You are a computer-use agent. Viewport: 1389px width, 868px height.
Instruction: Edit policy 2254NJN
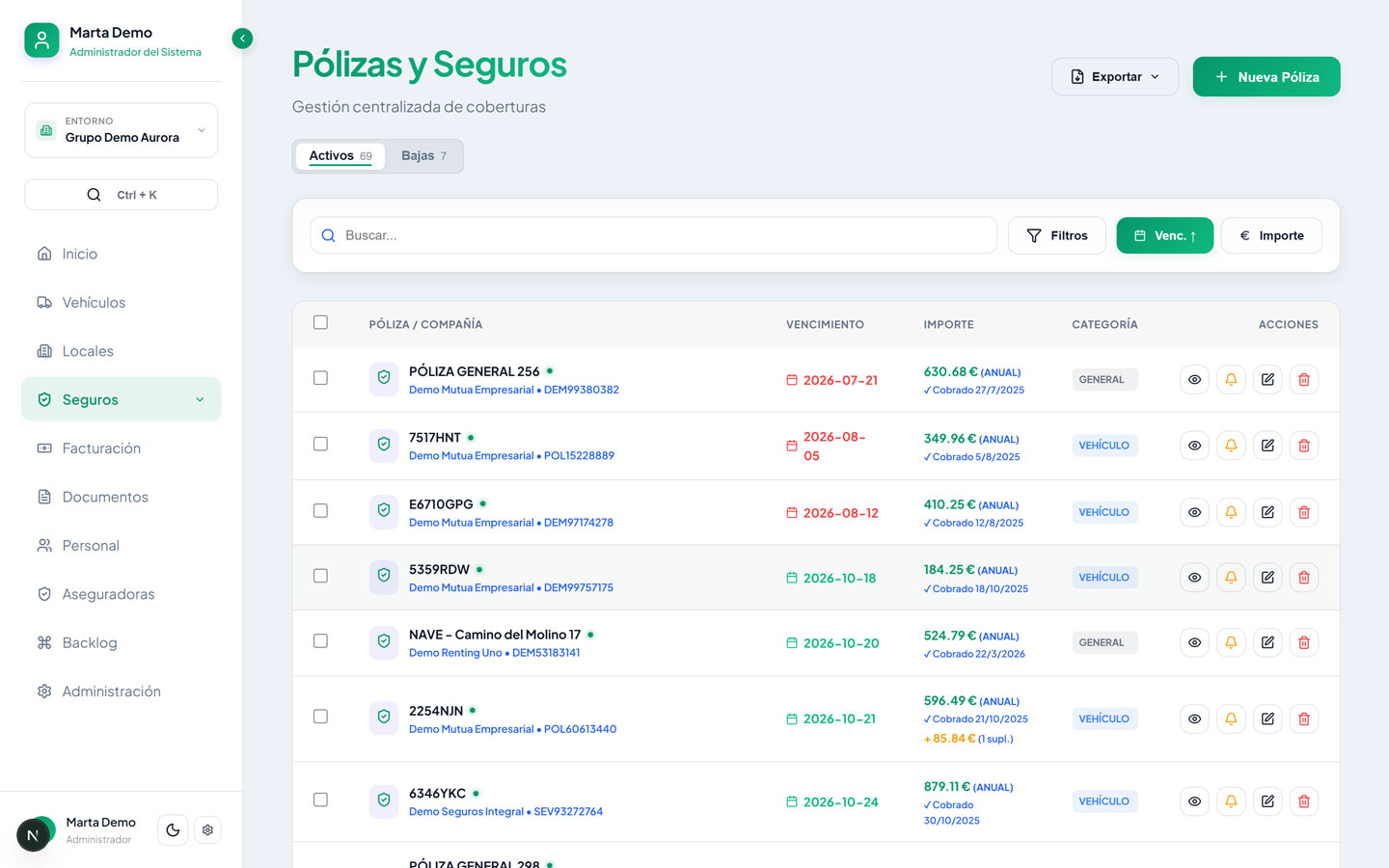[1267, 719]
